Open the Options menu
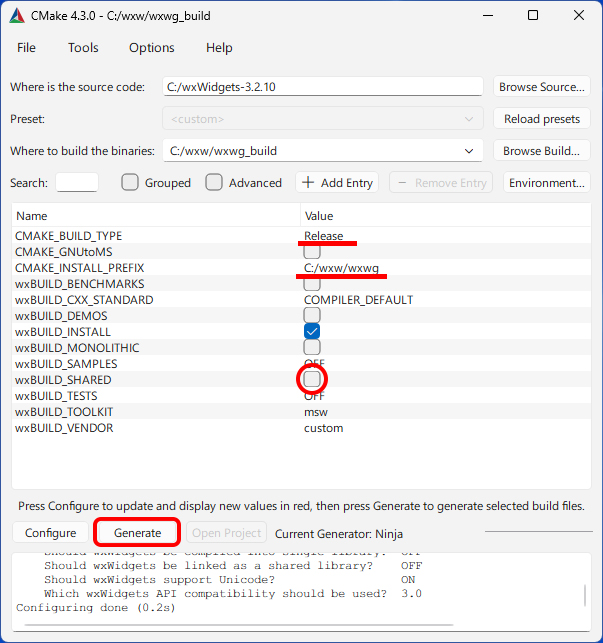The width and height of the screenshot is (603, 643). pos(151,48)
